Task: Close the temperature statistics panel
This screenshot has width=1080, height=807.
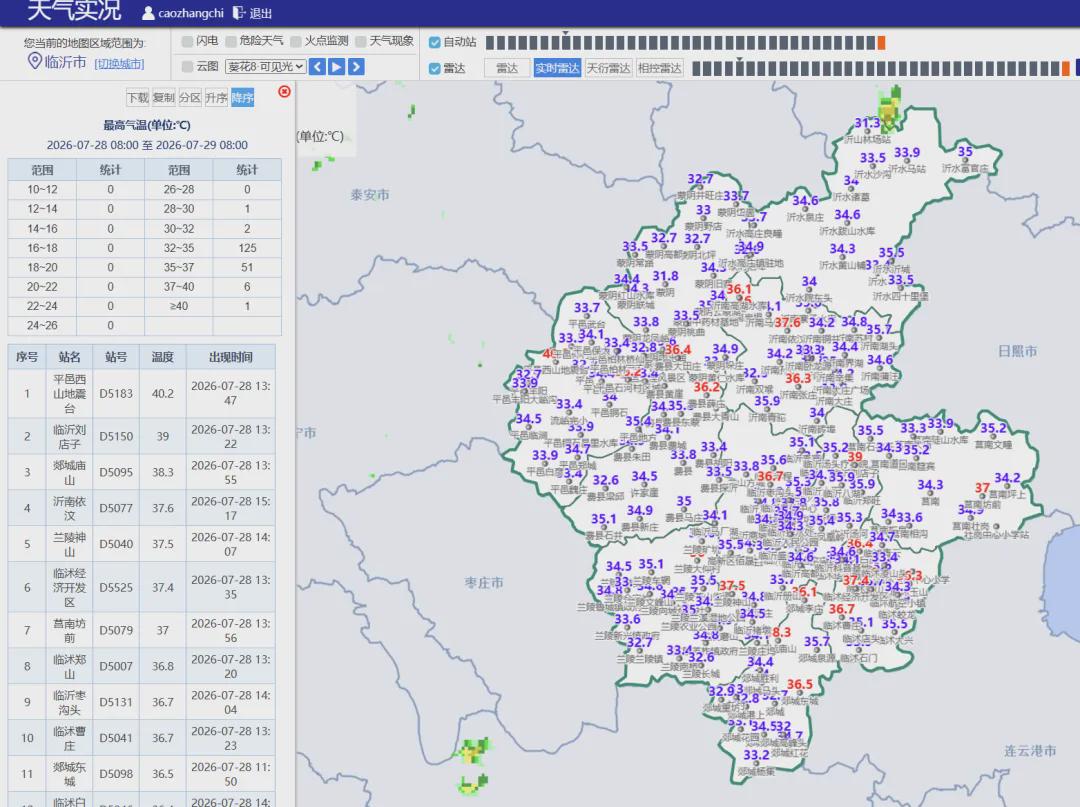Action: point(284,92)
